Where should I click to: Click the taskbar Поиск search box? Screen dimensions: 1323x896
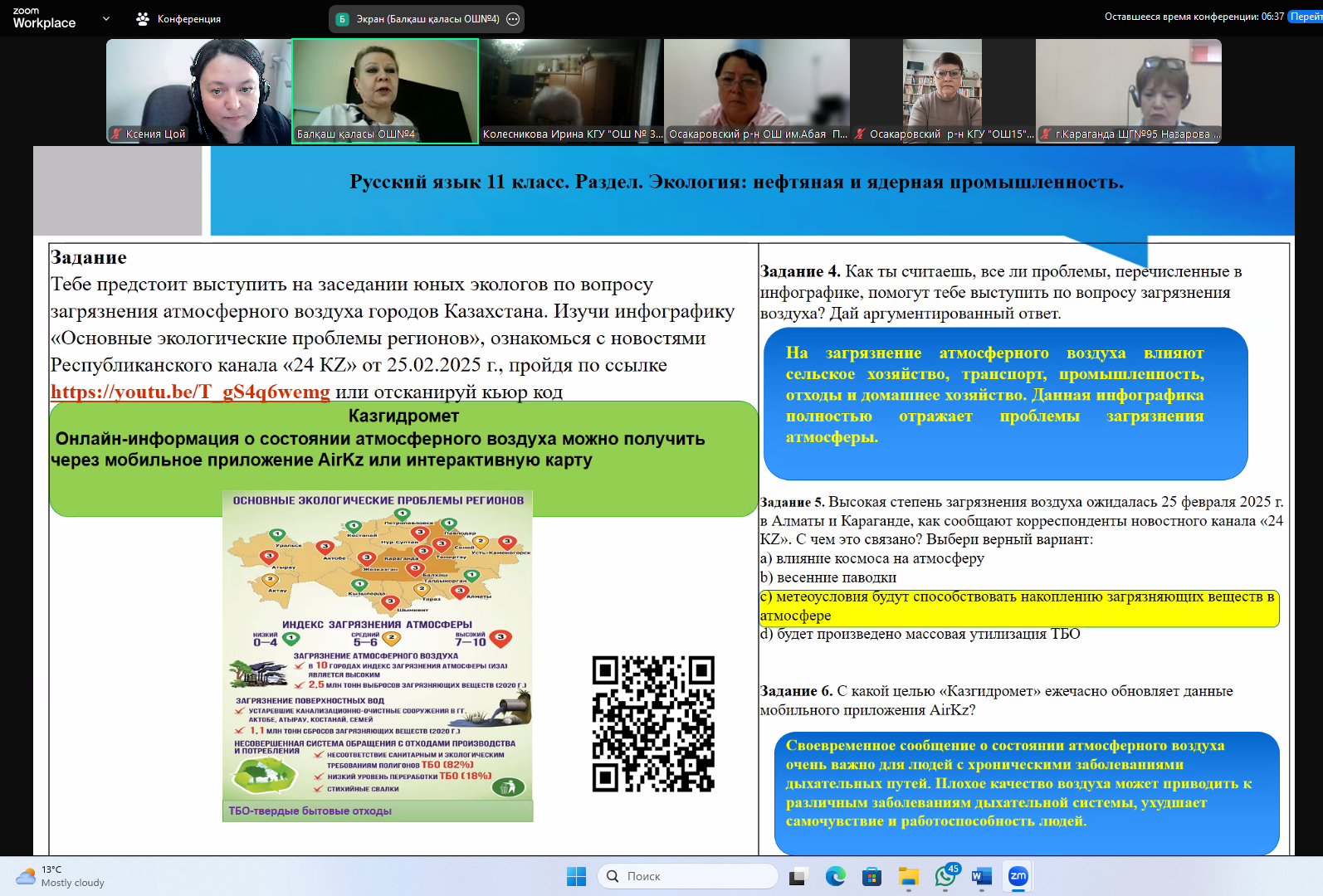click(x=687, y=876)
